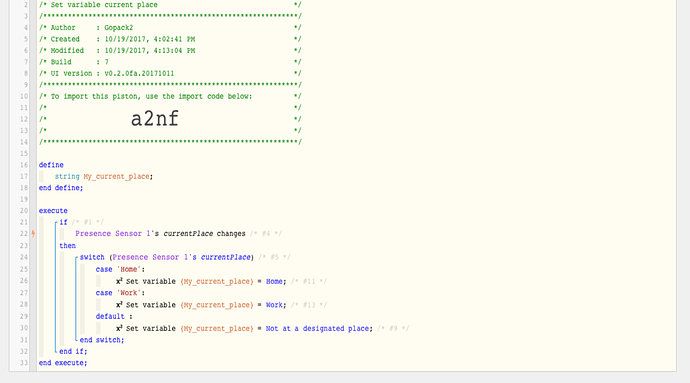
Task: Click Set variable equals Home statement
Action: [201, 281]
